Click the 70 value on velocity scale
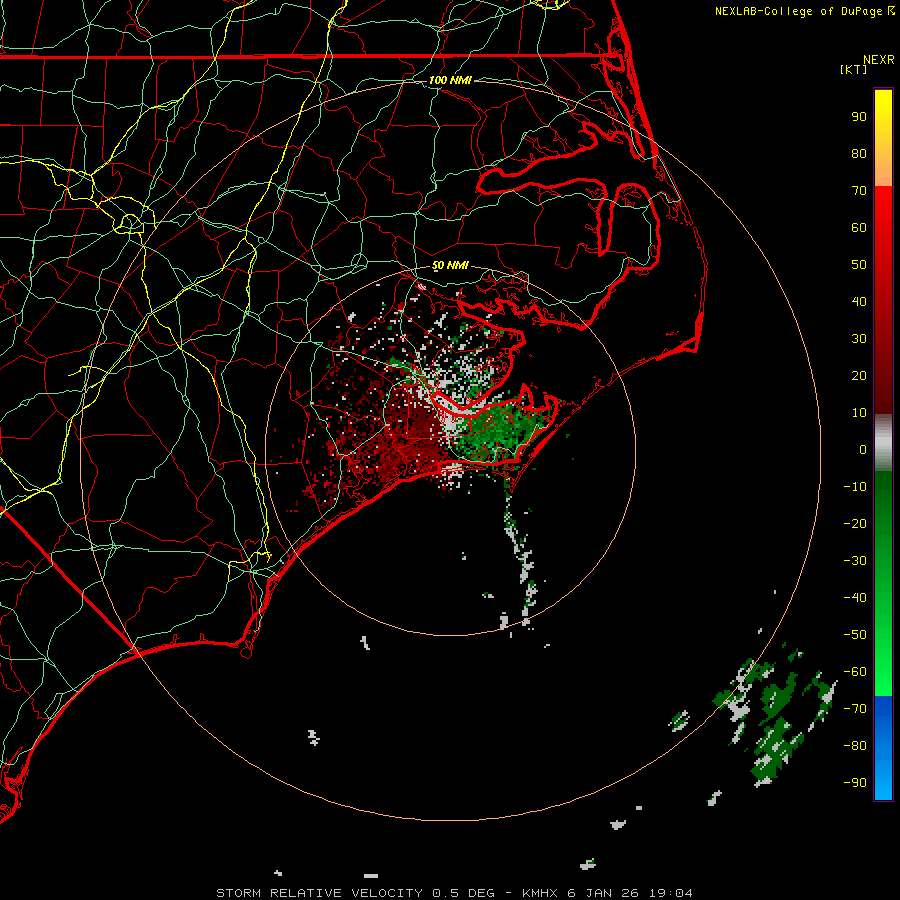The image size is (900, 900). coord(859,191)
